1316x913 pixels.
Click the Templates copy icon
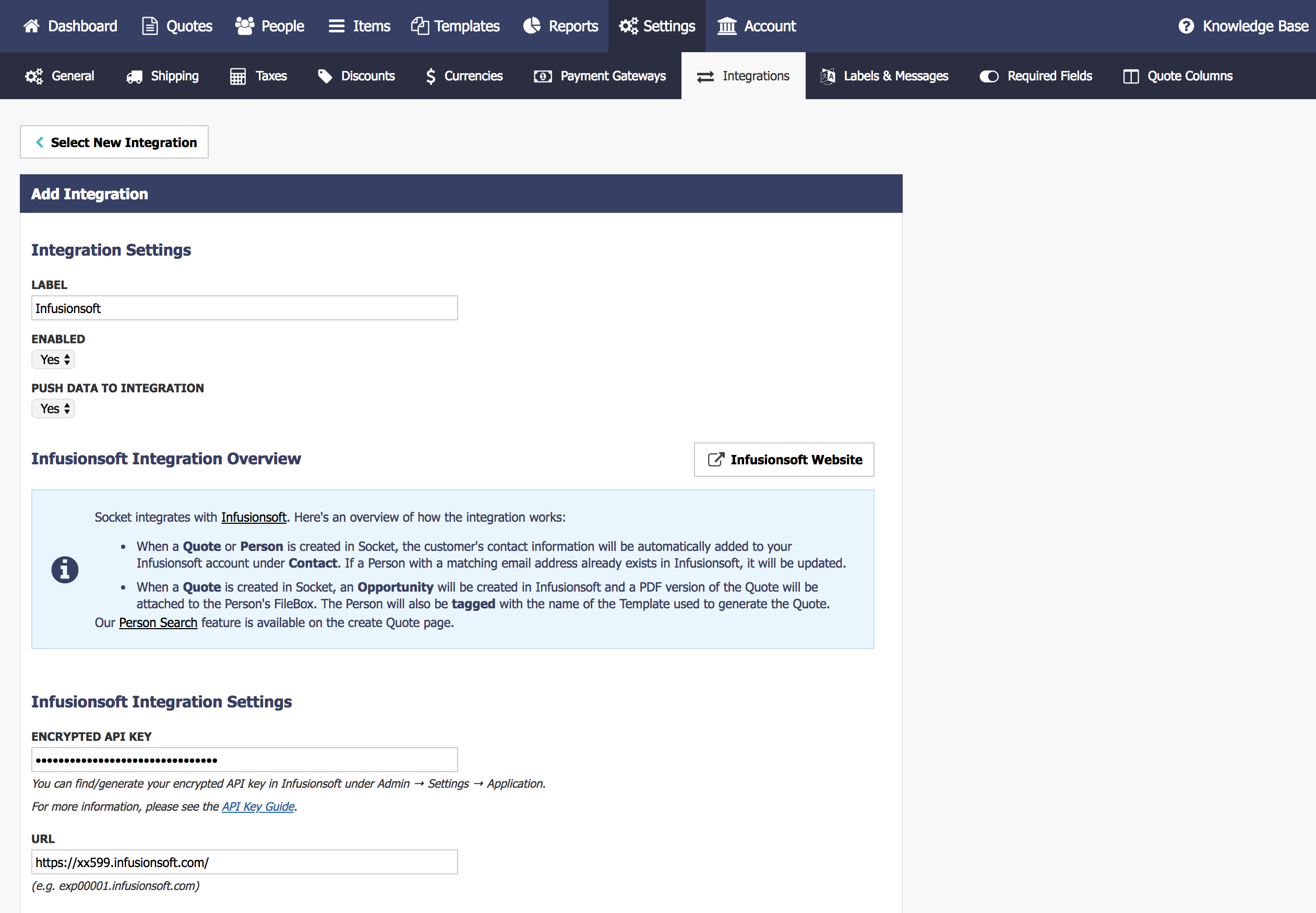coord(420,26)
